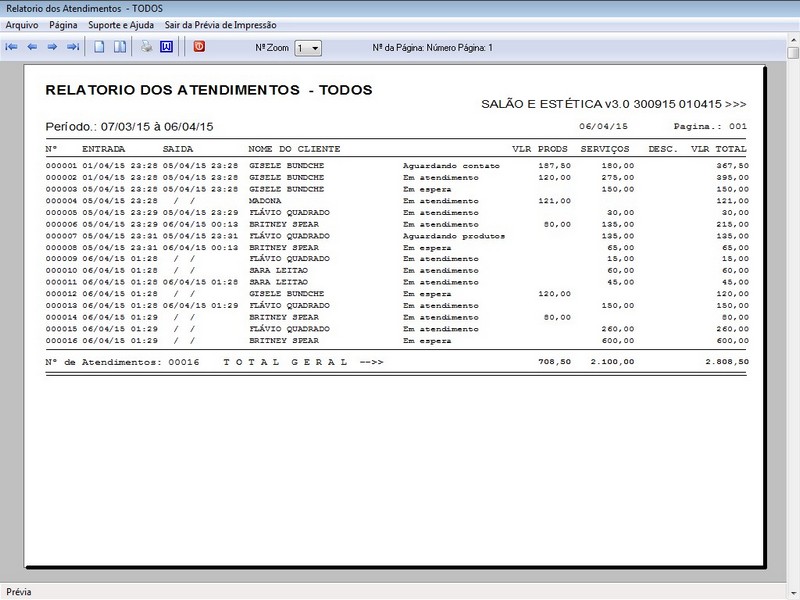This screenshot has height=600, width=800.
Task: Click the red exit preview icon
Action: click(x=199, y=47)
